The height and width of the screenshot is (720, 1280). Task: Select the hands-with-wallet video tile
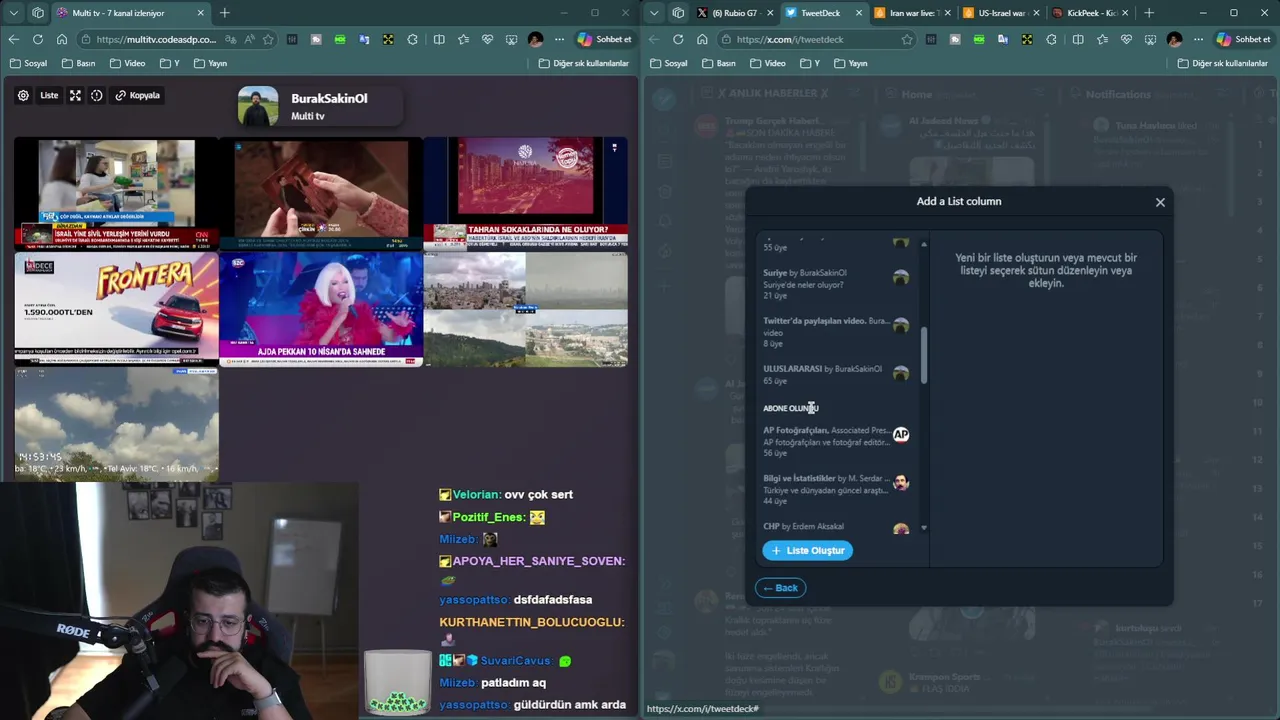321,193
